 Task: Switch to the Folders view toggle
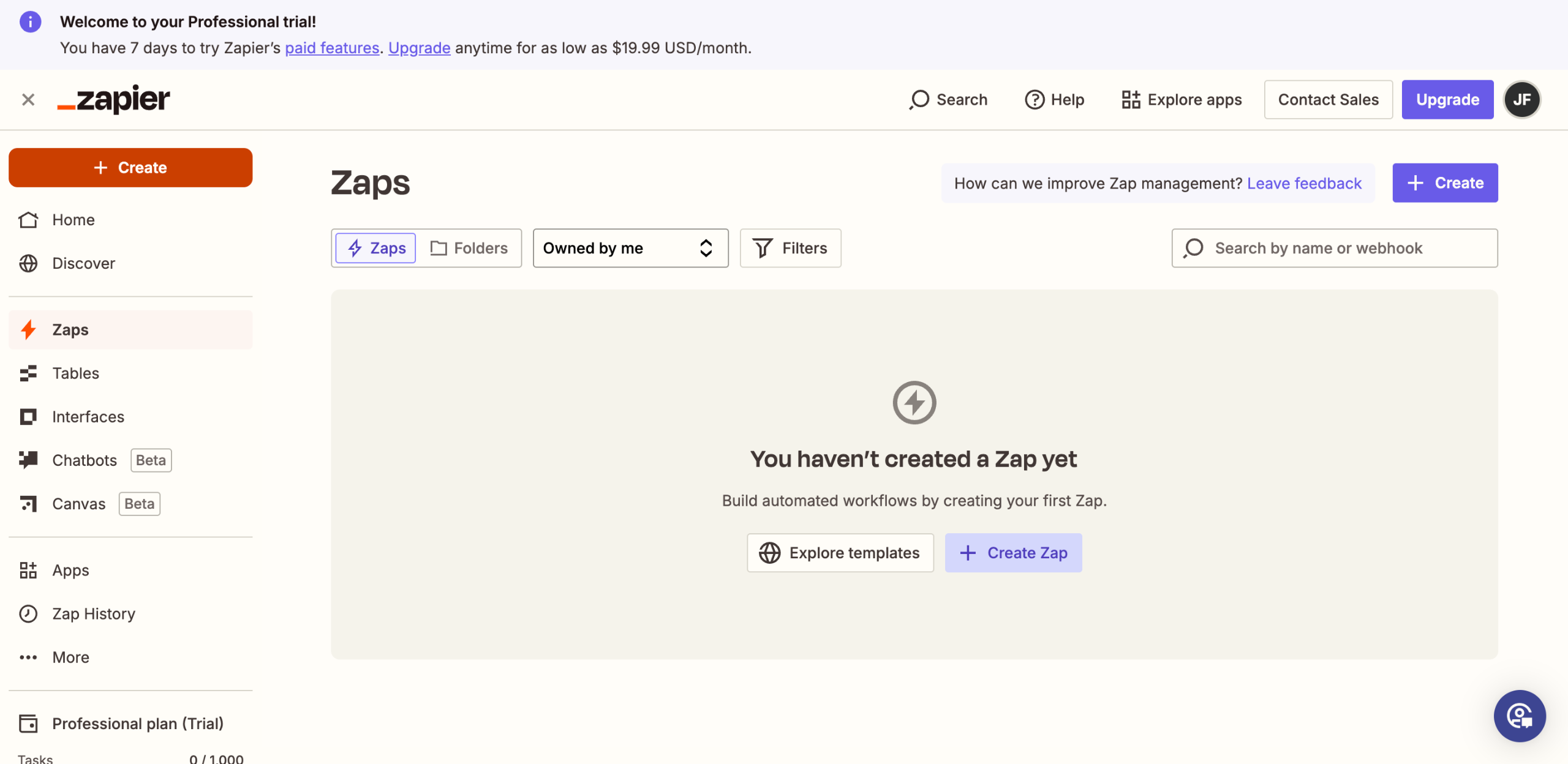469,248
